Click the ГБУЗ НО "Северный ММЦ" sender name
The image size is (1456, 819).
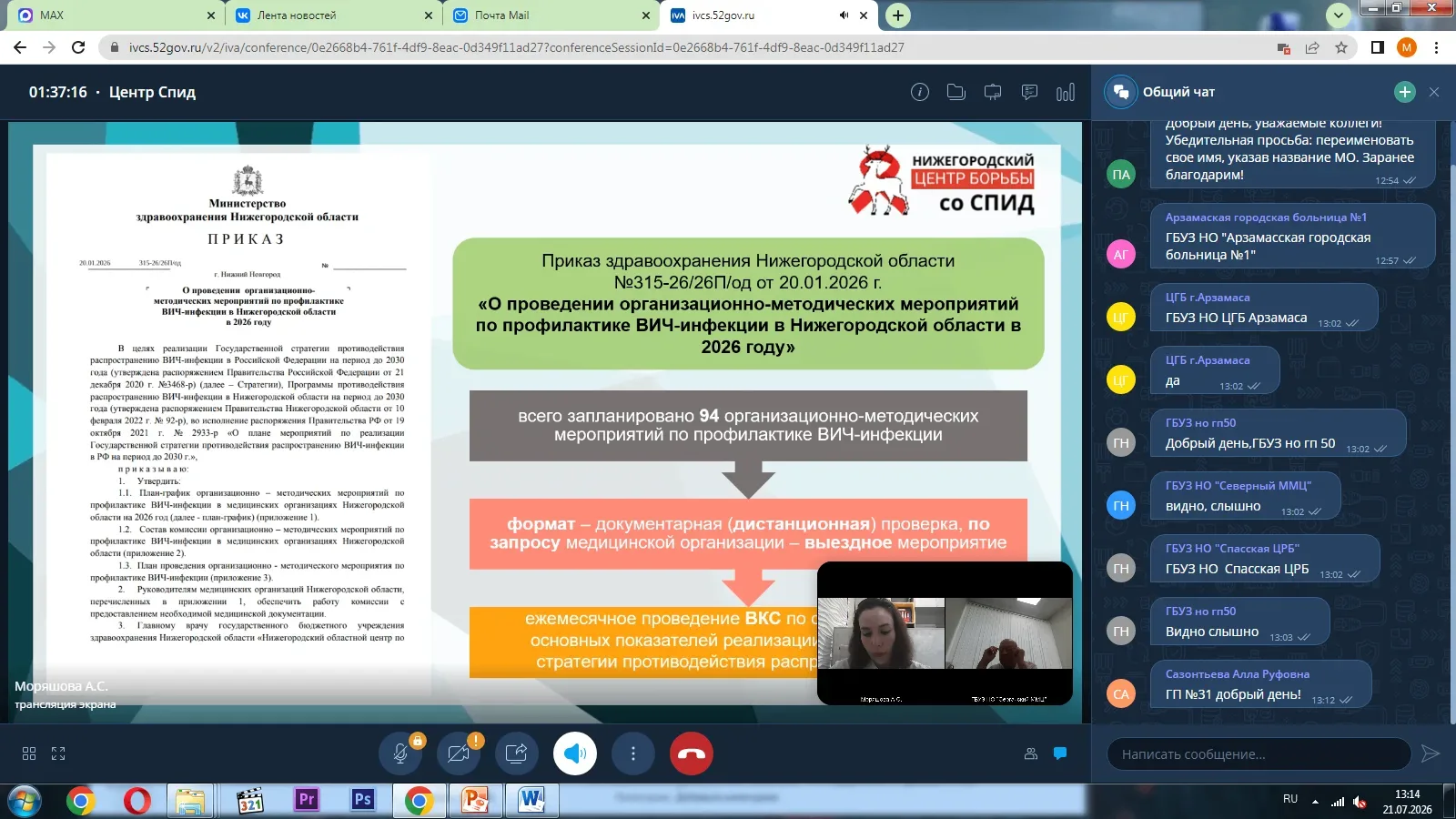pyautogui.click(x=1239, y=486)
